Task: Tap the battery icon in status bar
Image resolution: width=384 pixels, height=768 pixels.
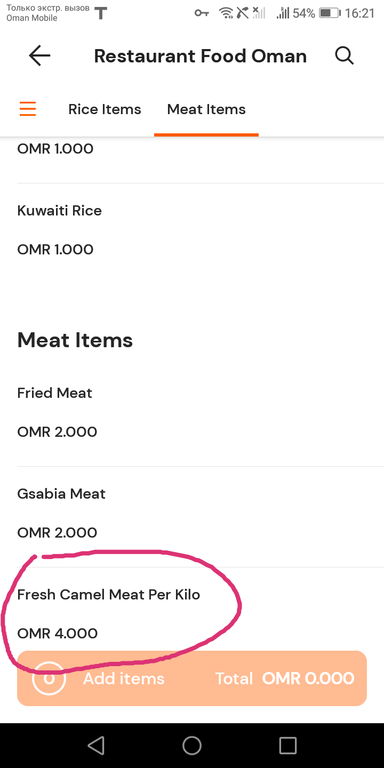Action: [x=330, y=13]
